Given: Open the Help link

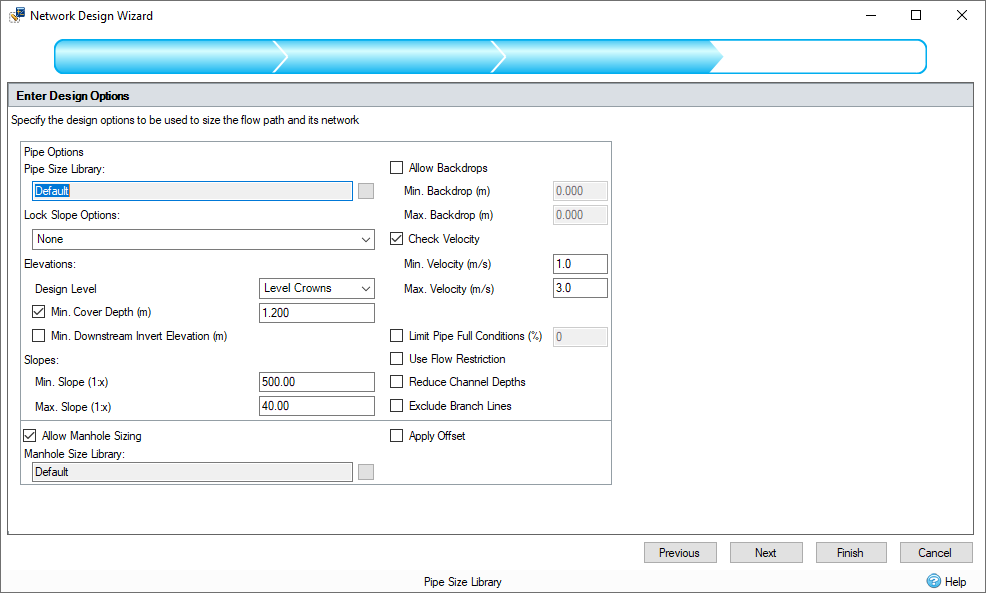Looking at the screenshot, I should point(955,582).
